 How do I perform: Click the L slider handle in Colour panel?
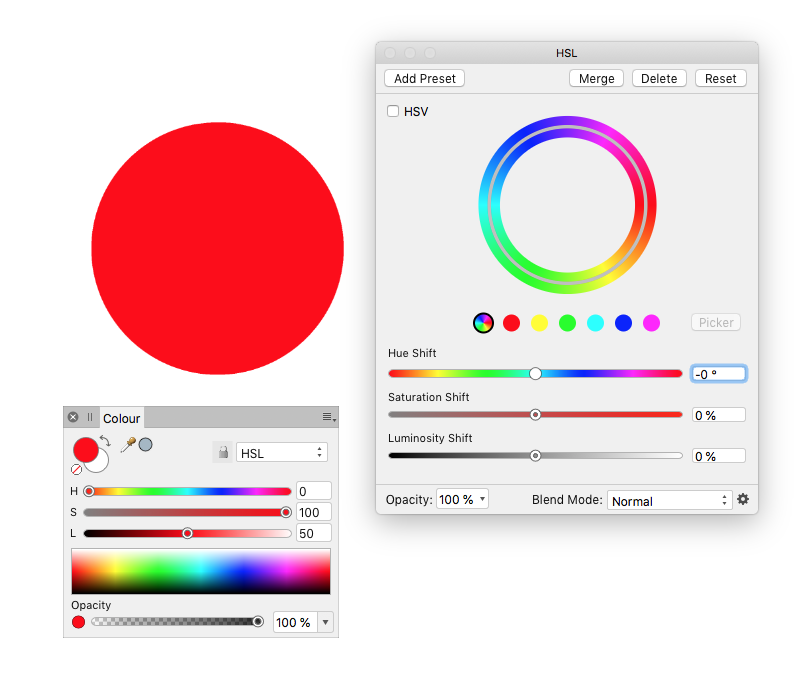(187, 533)
